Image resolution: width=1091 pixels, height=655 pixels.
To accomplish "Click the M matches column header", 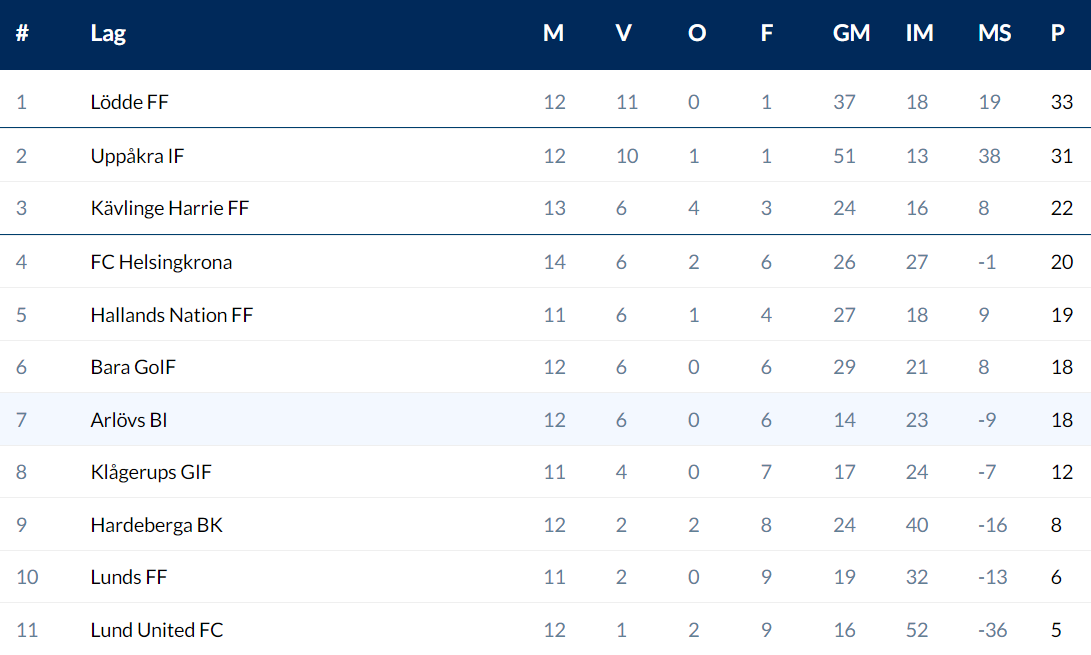I will coord(553,33).
